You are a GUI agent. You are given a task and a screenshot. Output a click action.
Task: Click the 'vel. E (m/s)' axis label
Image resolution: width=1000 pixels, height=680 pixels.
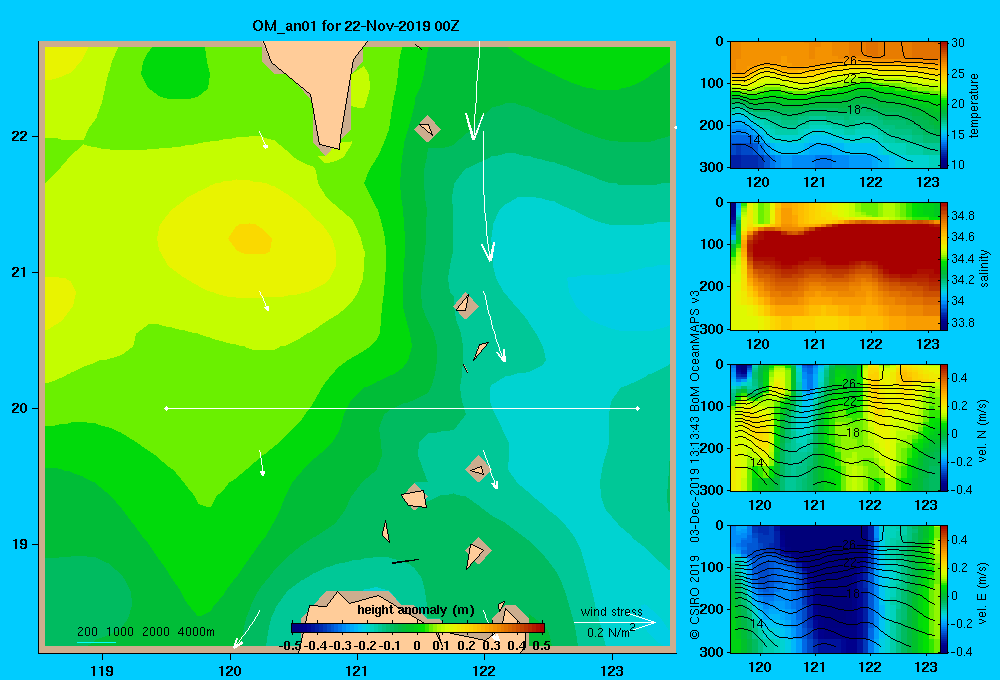pos(982,593)
